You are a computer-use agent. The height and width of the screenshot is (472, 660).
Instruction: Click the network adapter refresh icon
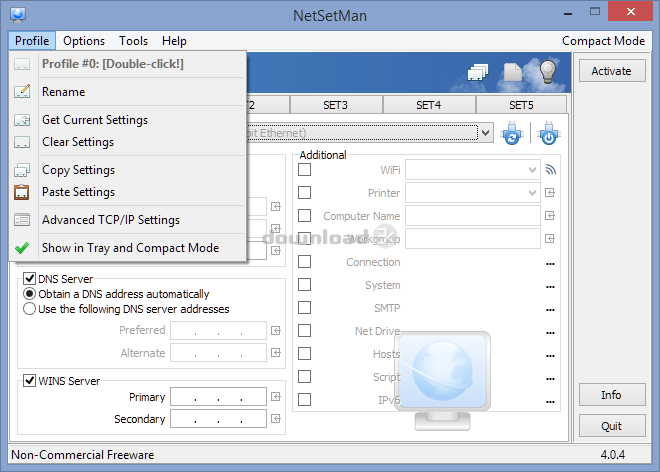pos(511,133)
